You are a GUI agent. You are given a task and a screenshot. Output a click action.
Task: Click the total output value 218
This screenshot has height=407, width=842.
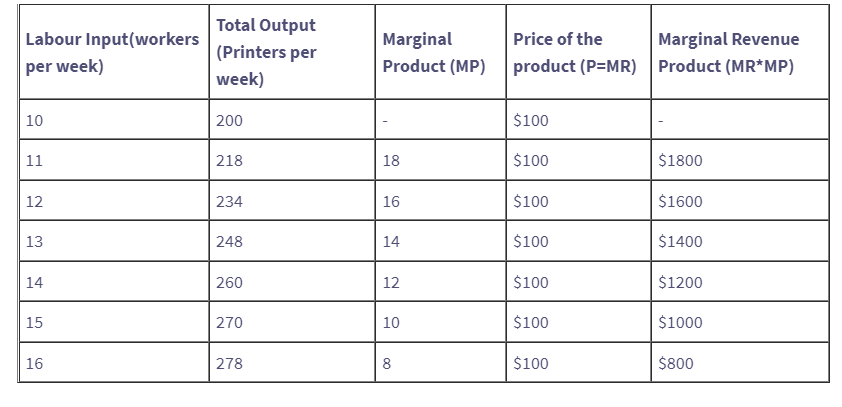pos(230,161)
